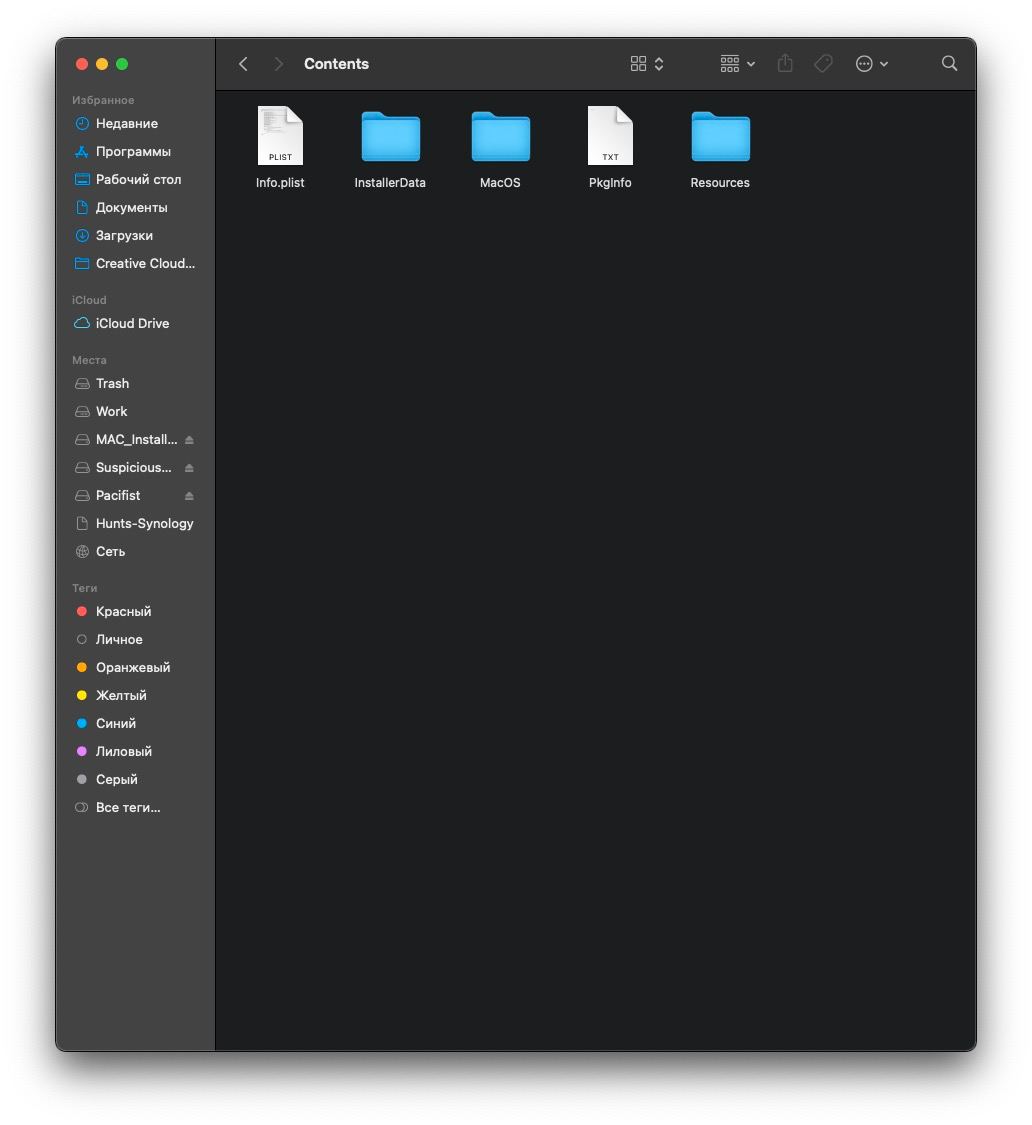This screenshot has width=1032, height=1125.
Task: Select the PkgInfo text file icon
Action: 610,136
